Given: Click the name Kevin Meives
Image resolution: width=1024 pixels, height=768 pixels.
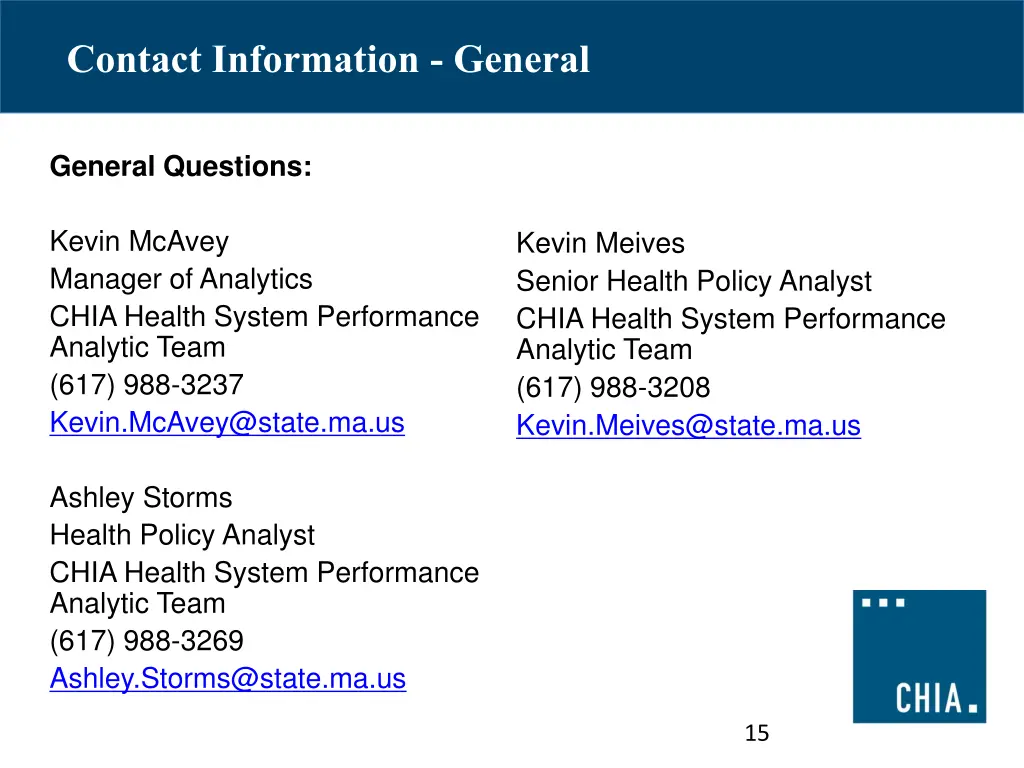Looking at the screenshot, I should 600,243.
